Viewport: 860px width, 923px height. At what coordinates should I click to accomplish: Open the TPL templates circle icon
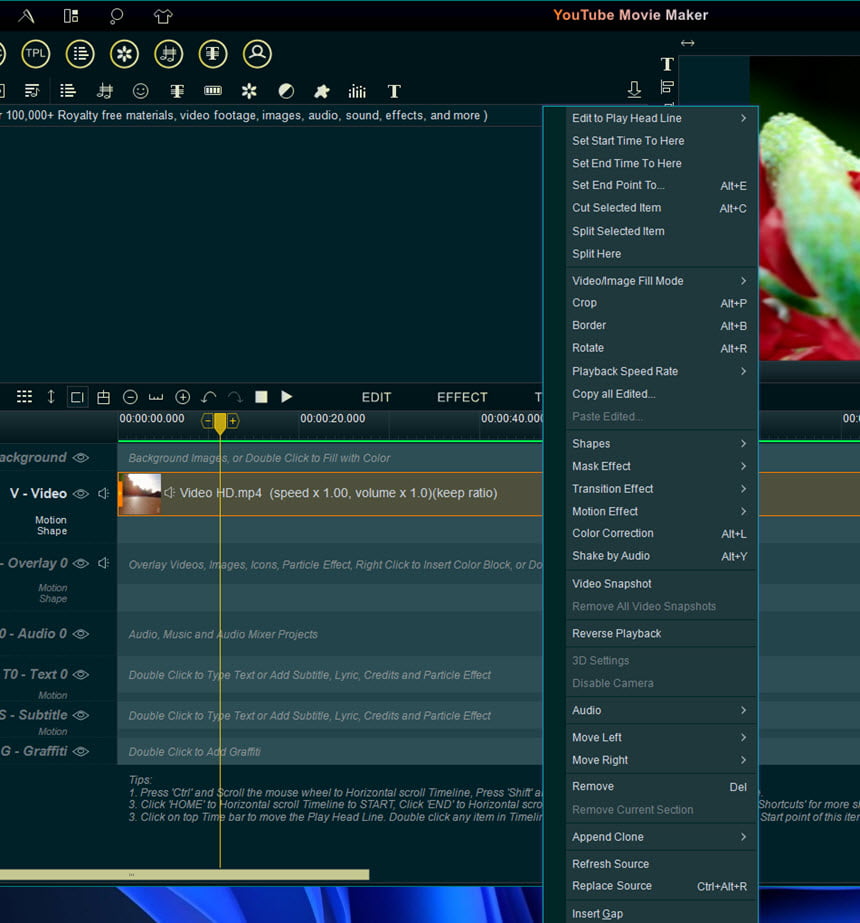[x=35, y=54]
